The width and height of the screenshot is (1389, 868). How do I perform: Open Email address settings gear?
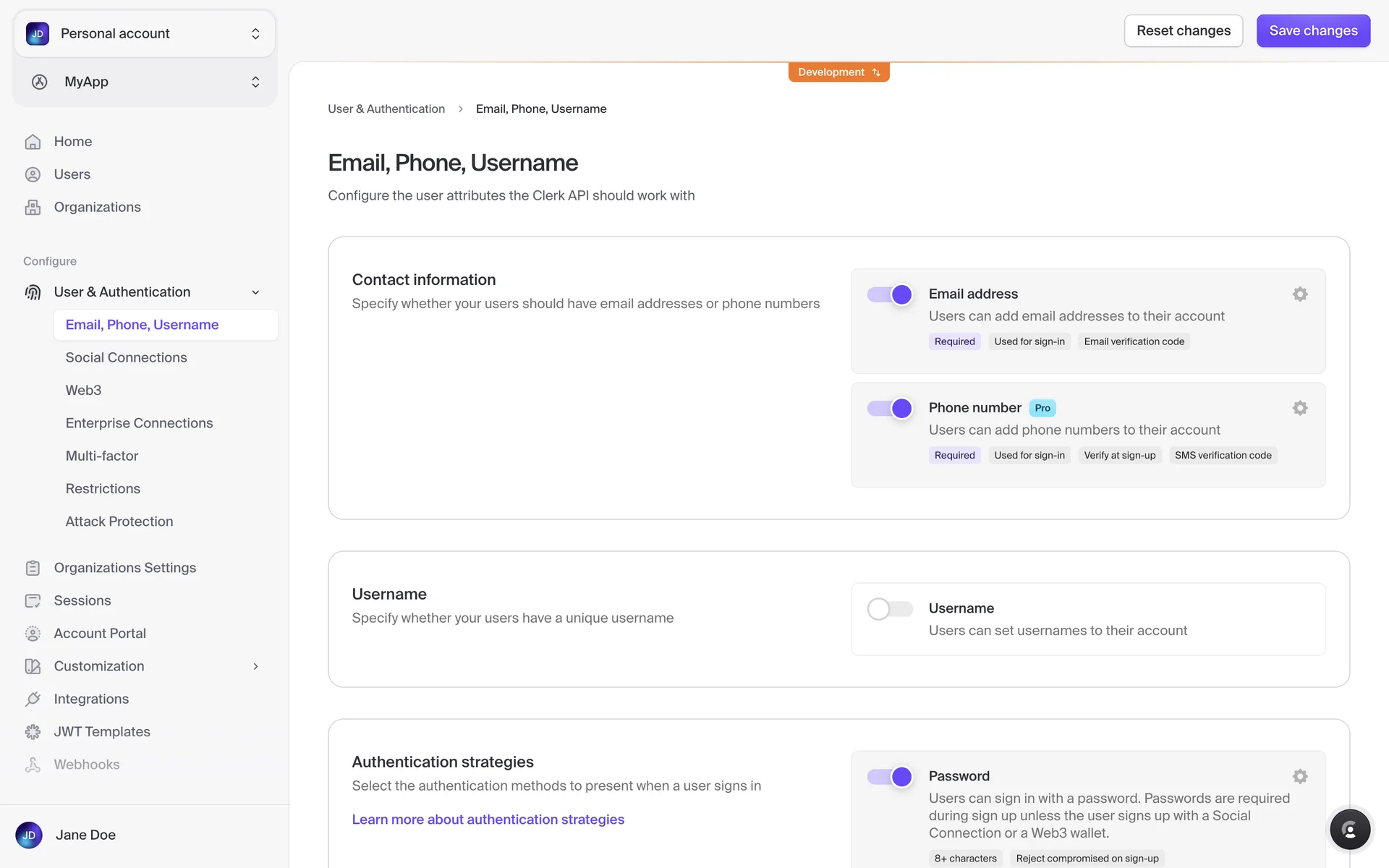(1299, 294)
